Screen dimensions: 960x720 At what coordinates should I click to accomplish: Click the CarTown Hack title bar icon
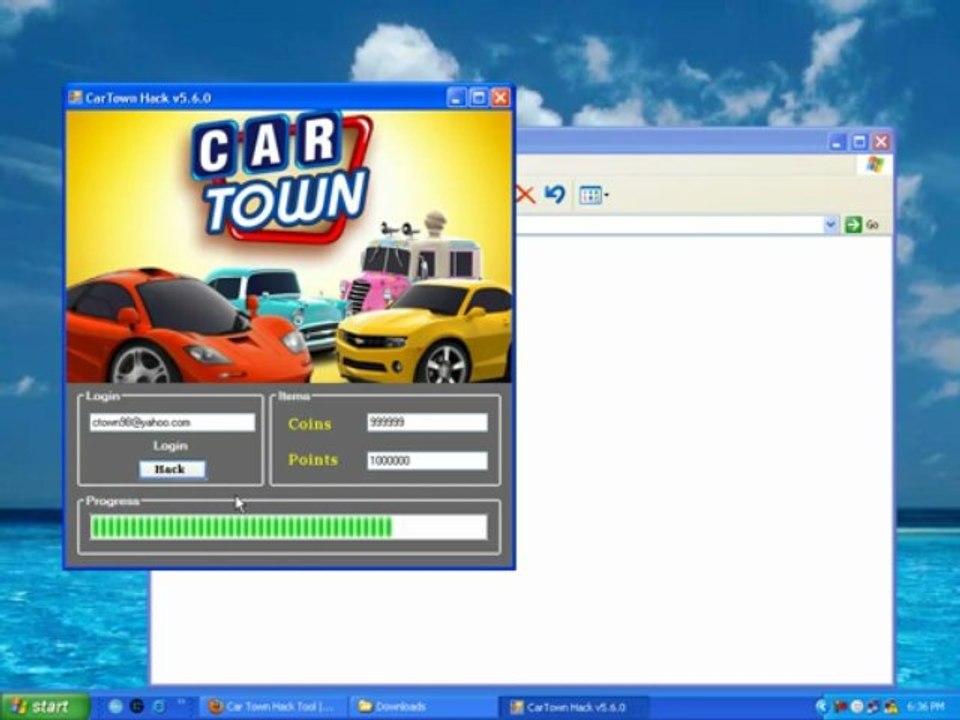[75, 97]
